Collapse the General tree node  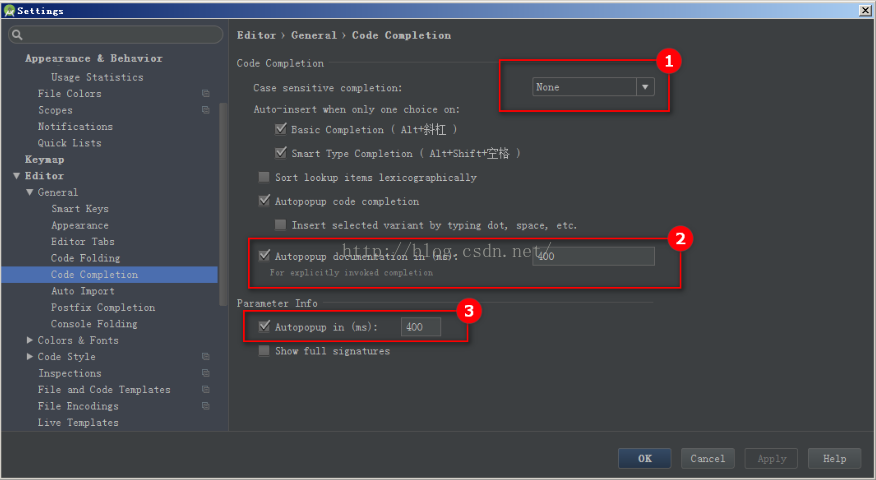click(30, 192)
